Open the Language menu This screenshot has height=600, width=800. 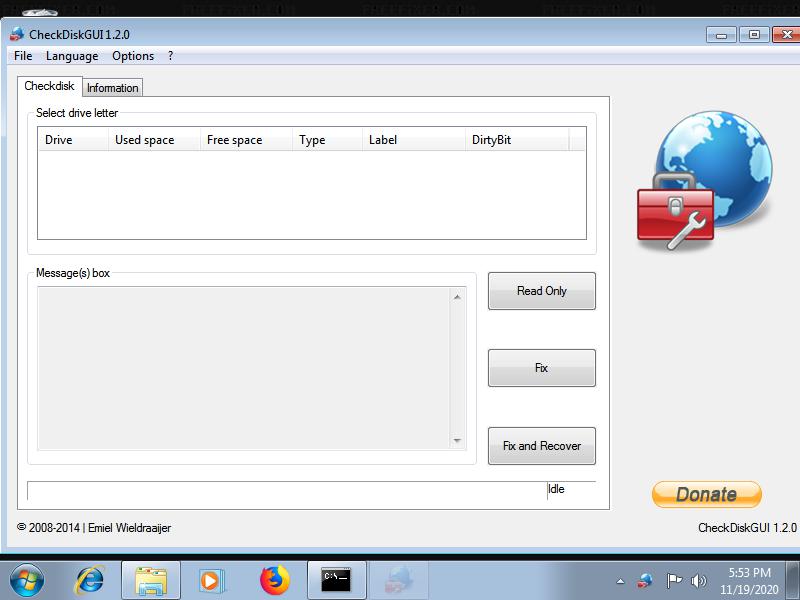click(72, 56)
